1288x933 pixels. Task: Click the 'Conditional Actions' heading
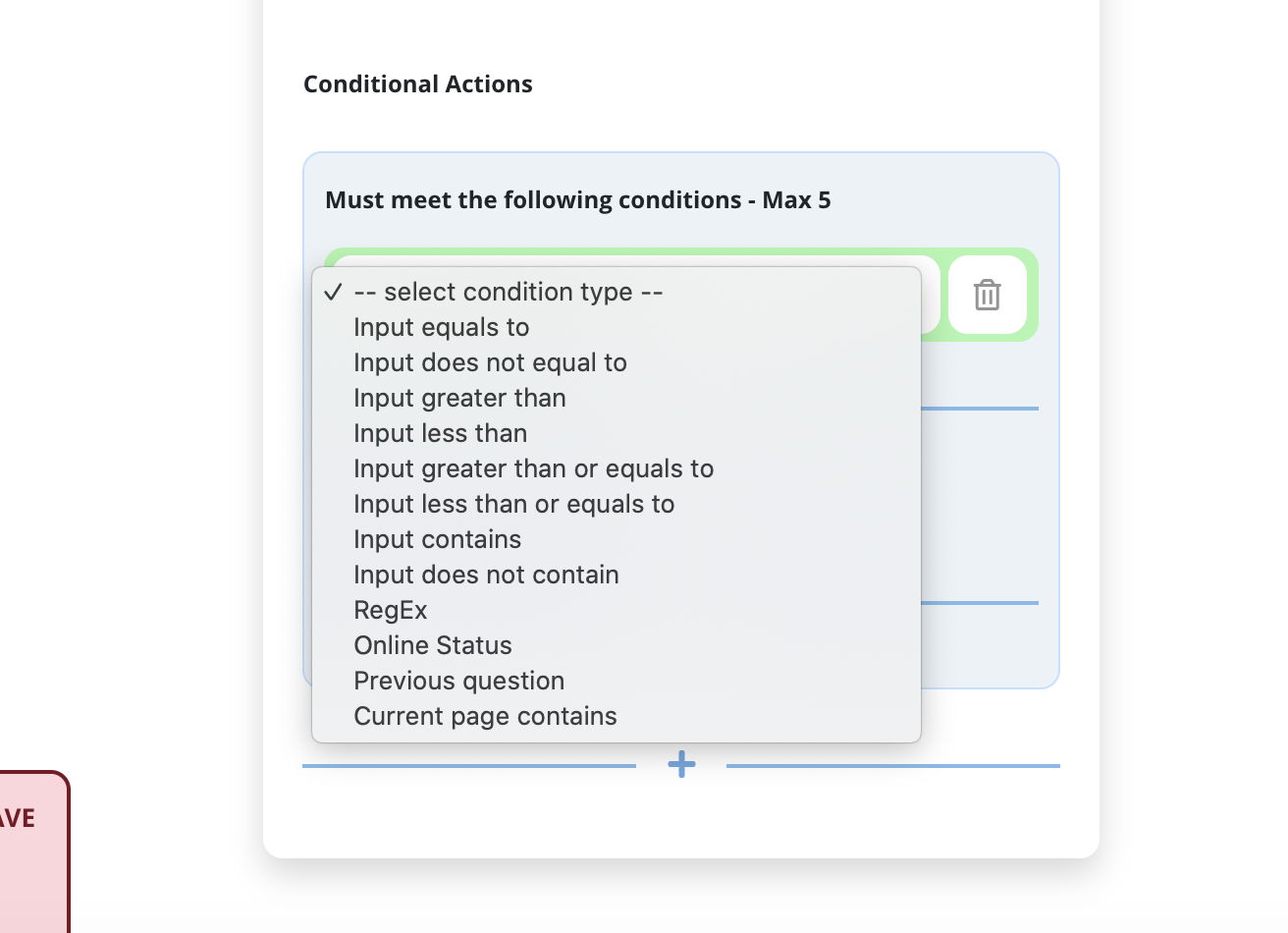pos(417,84)
